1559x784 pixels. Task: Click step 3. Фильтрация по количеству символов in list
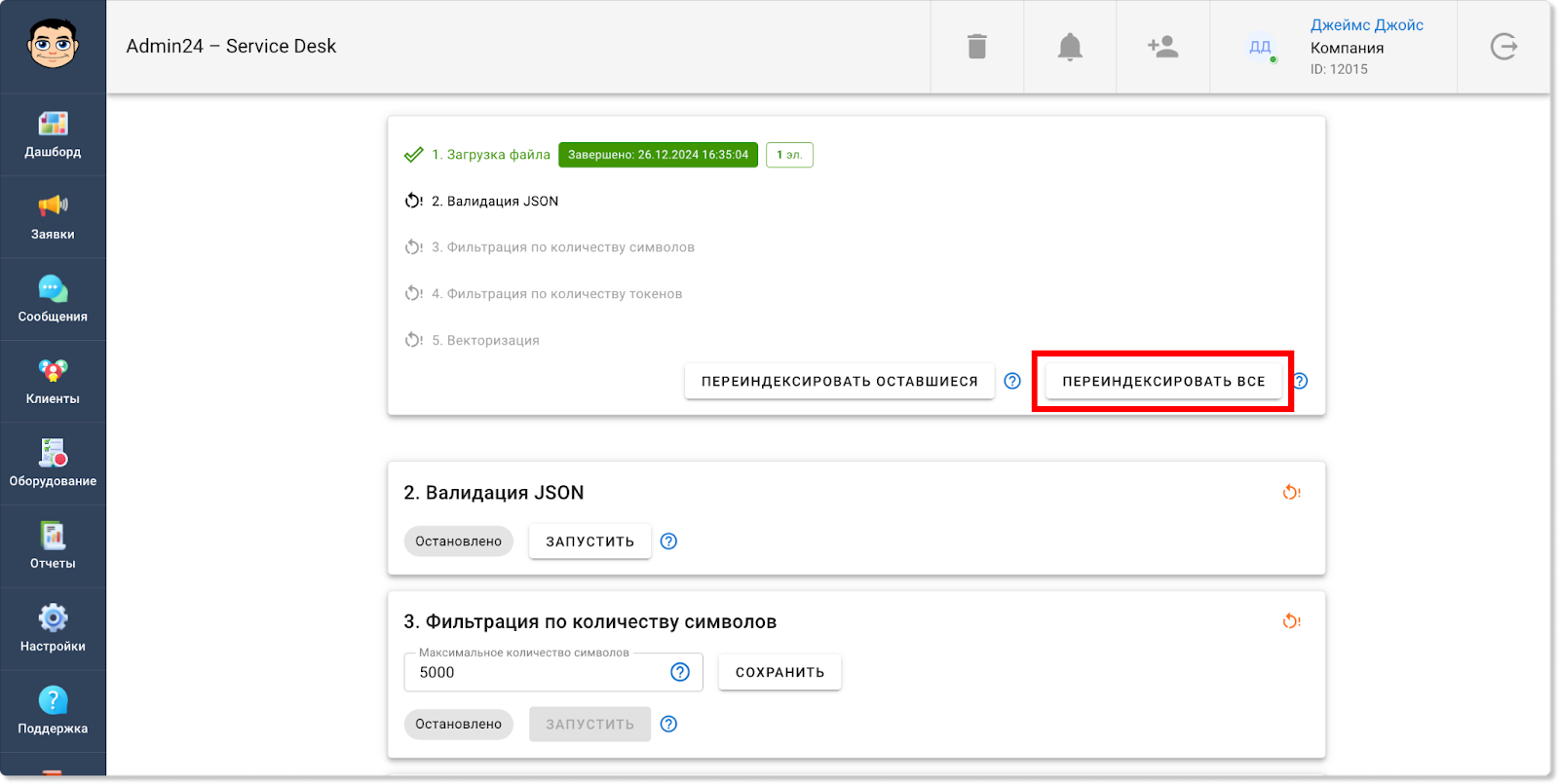point(563,247)
